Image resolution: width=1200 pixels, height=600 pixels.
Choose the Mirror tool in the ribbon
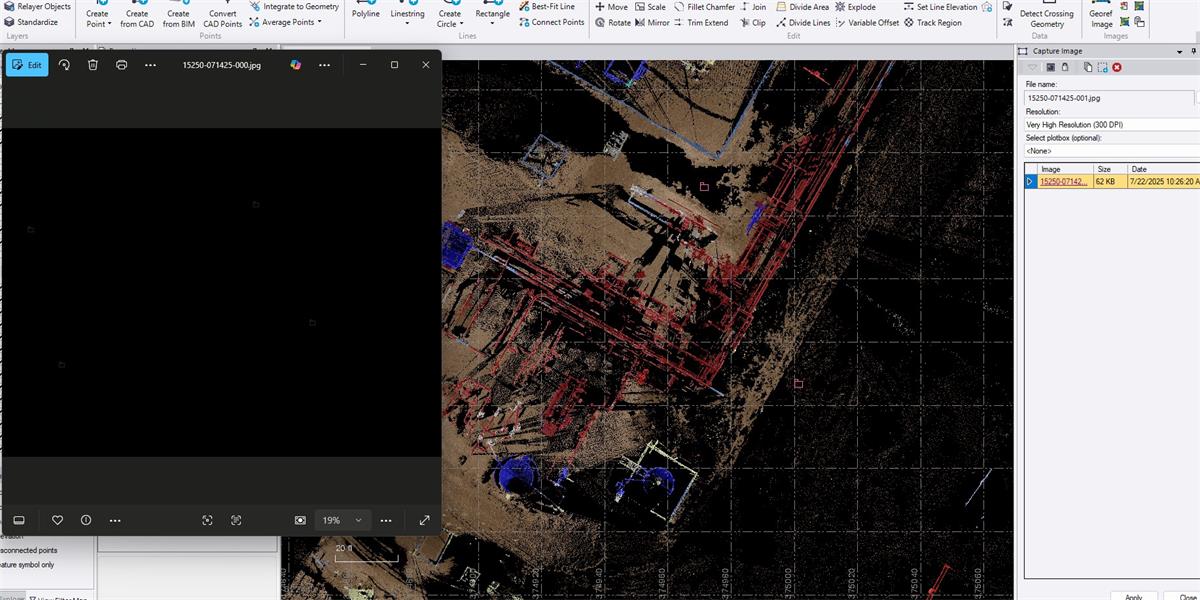click(x=651, y=22)
